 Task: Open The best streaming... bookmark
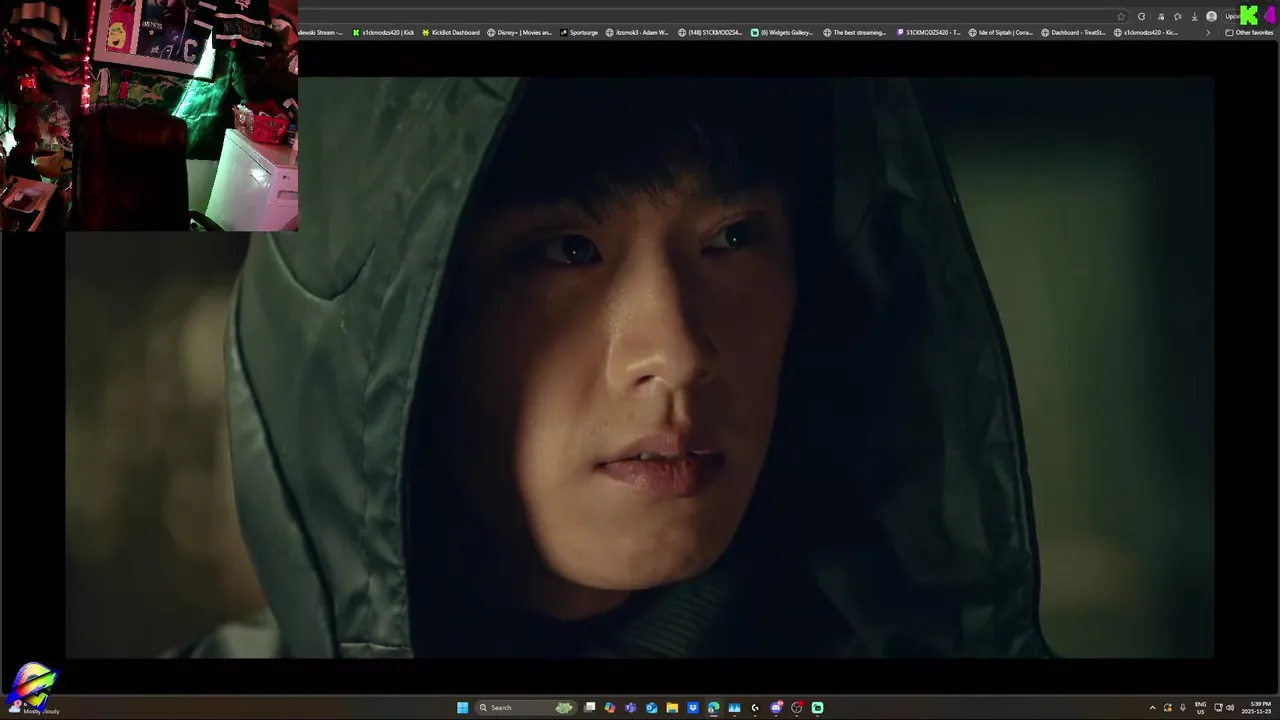(x=854, y=32)
